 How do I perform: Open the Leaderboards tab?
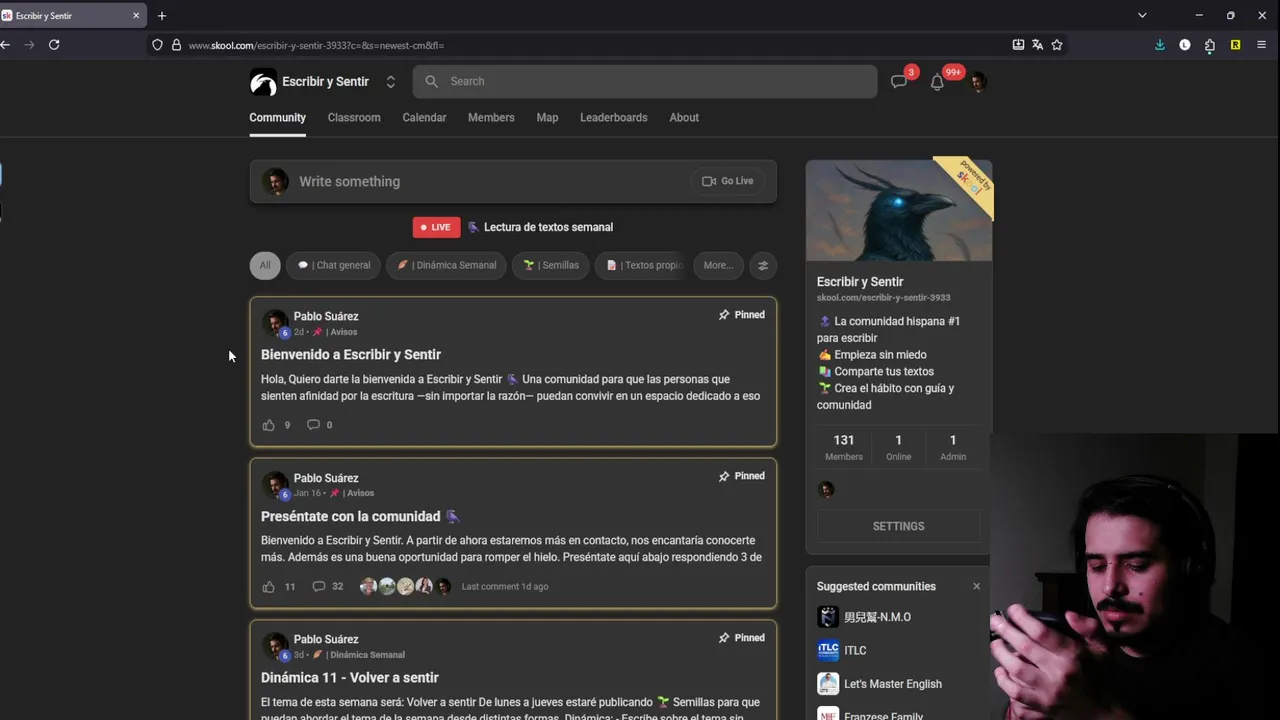coord(614,117)
